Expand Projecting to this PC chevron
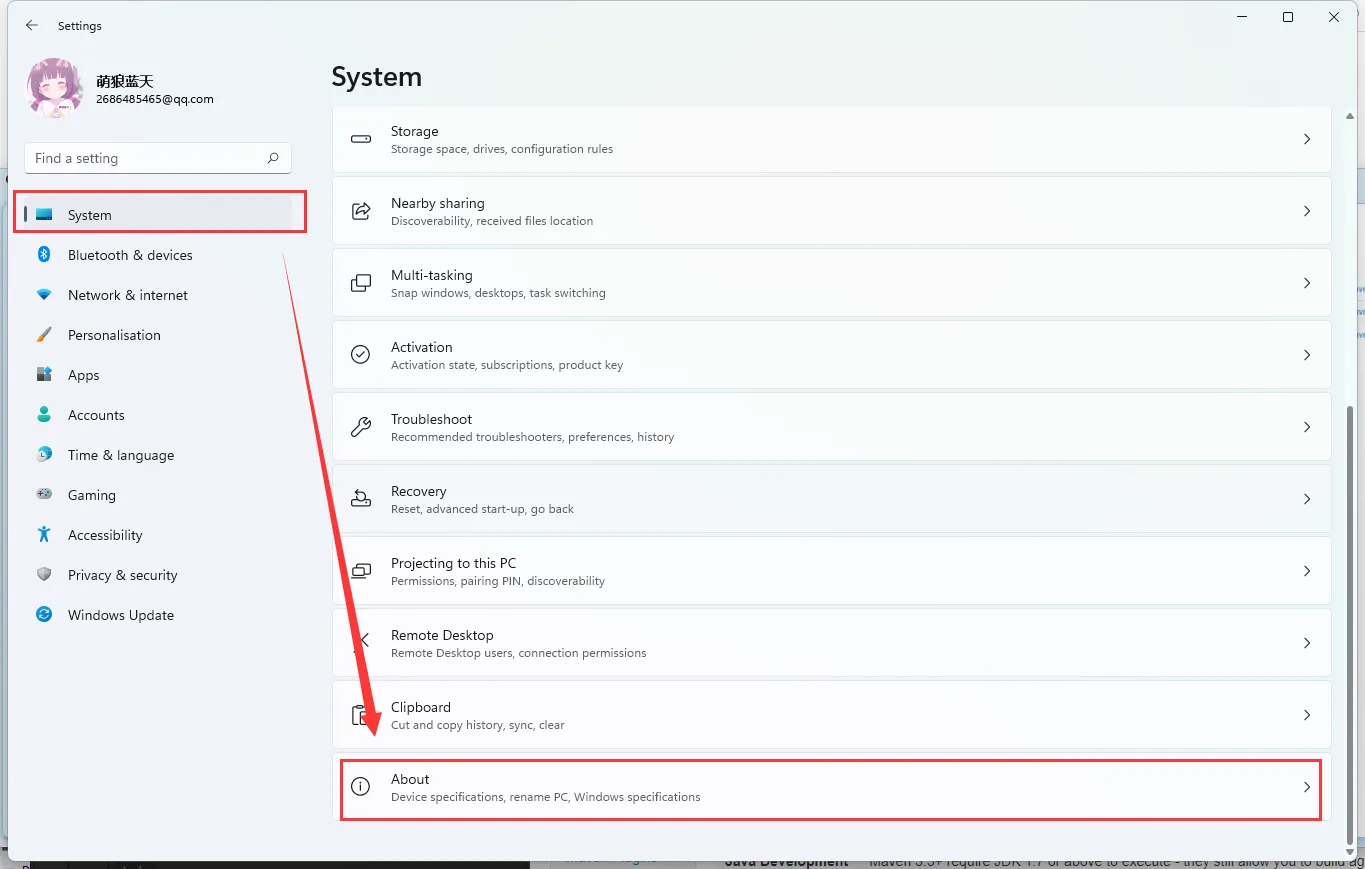This screenshot has height=869, width=1365. click(x=1307, y=571)
